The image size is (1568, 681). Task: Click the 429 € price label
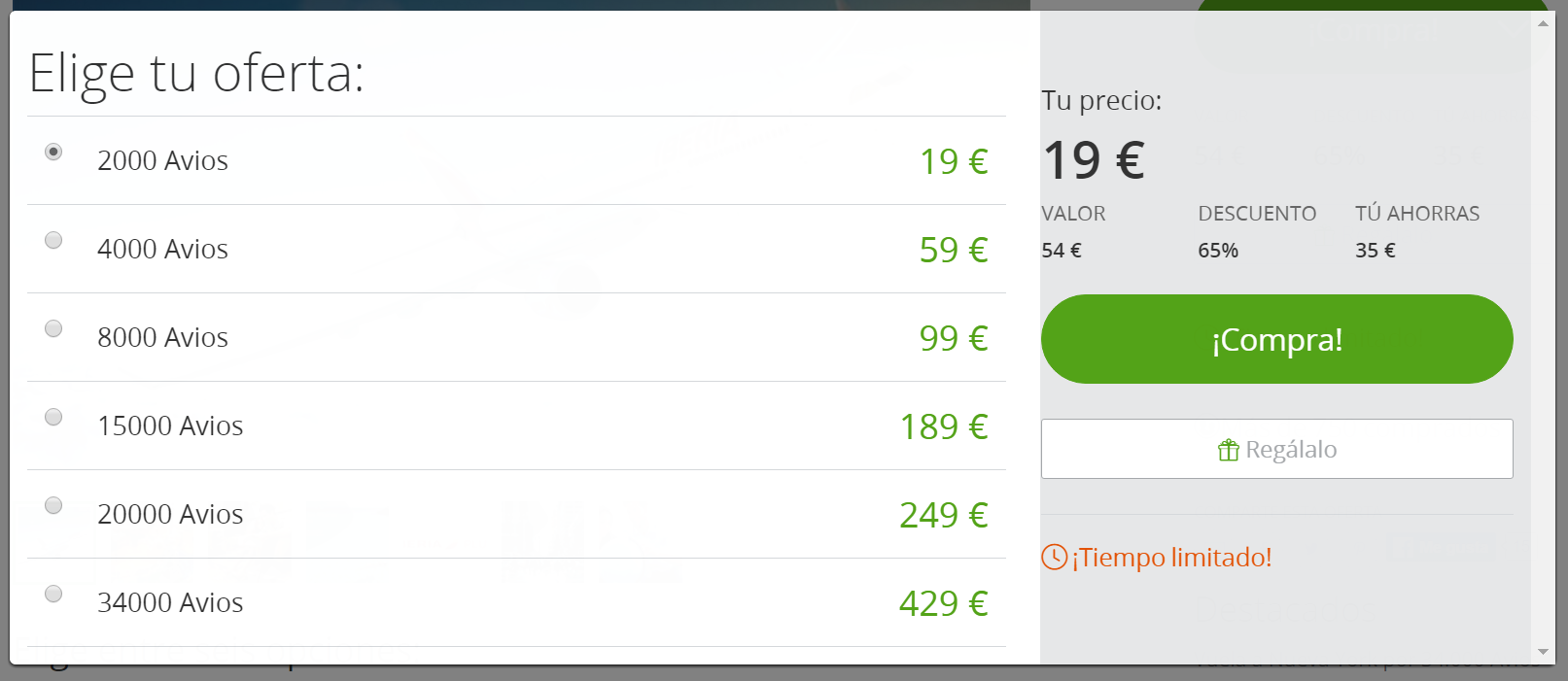tap(943, 603)
